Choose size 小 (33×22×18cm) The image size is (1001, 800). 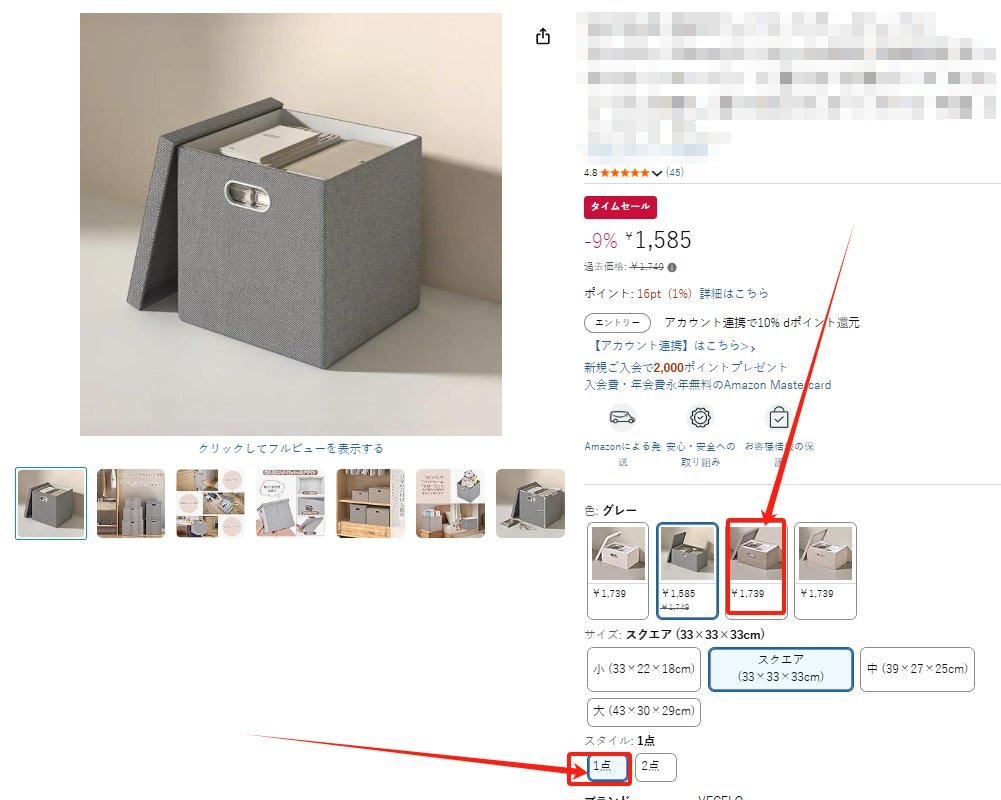click(644, 669)
